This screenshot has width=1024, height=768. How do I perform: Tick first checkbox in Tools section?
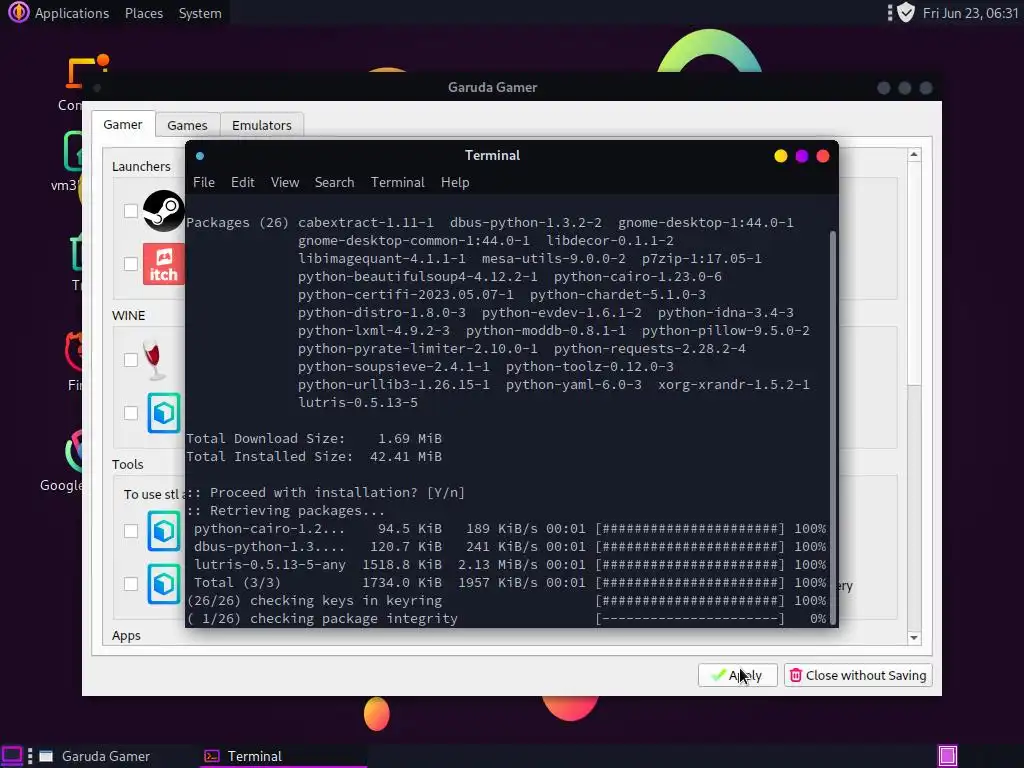[131, 531]
